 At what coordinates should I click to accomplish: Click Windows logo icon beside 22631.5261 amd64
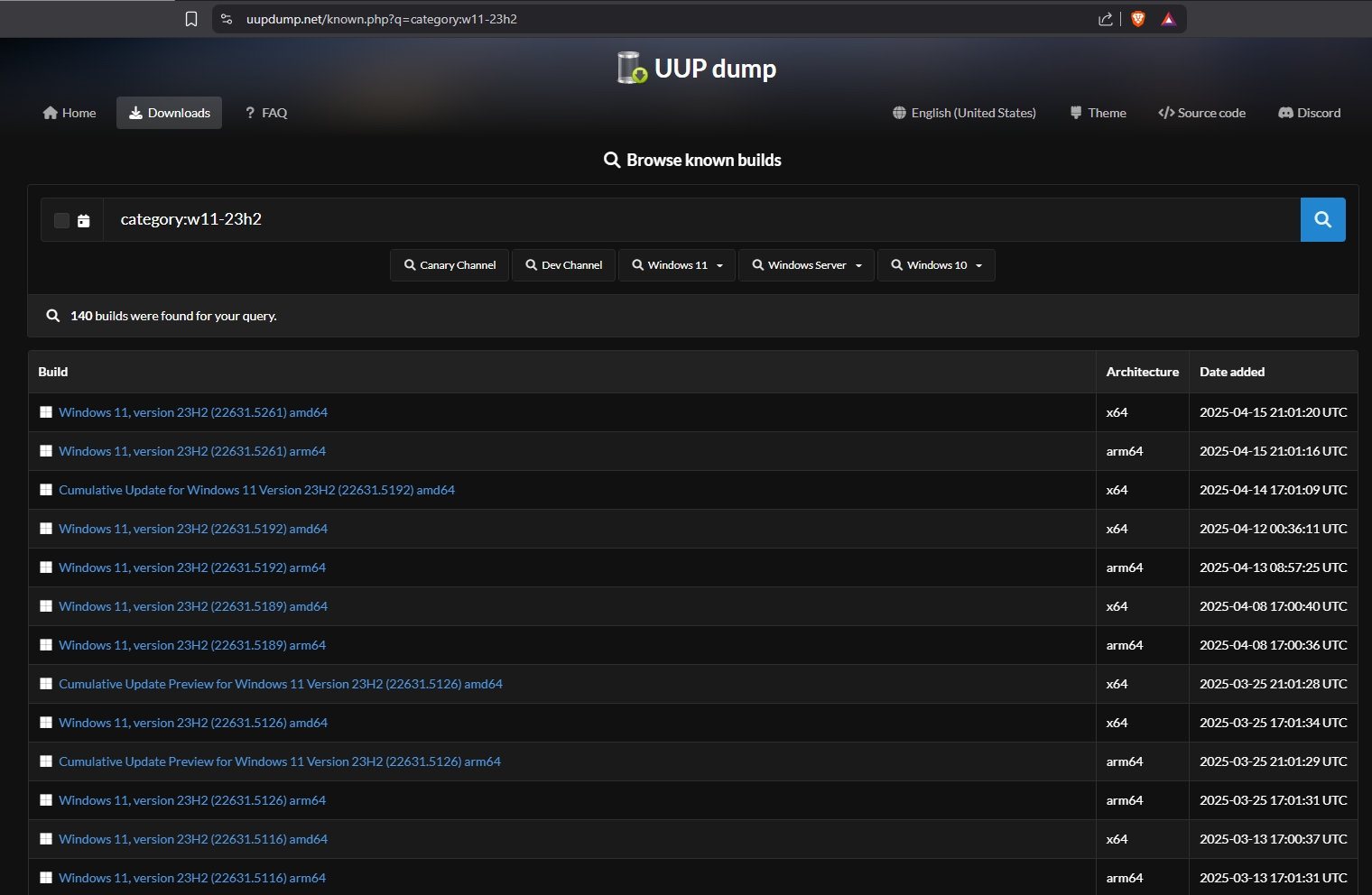(46, 412)
